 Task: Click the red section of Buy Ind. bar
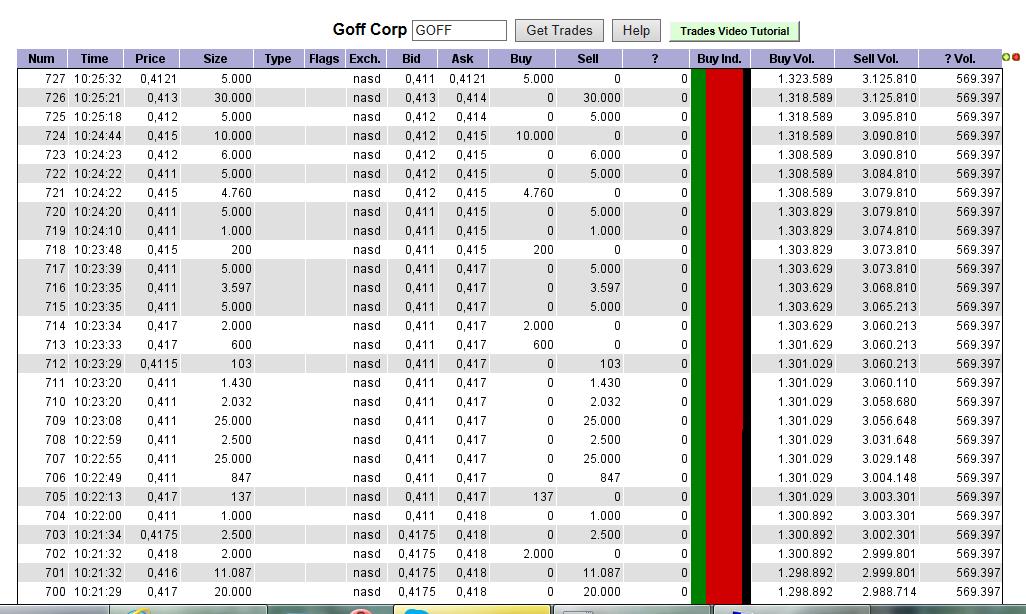click(724, 335)
